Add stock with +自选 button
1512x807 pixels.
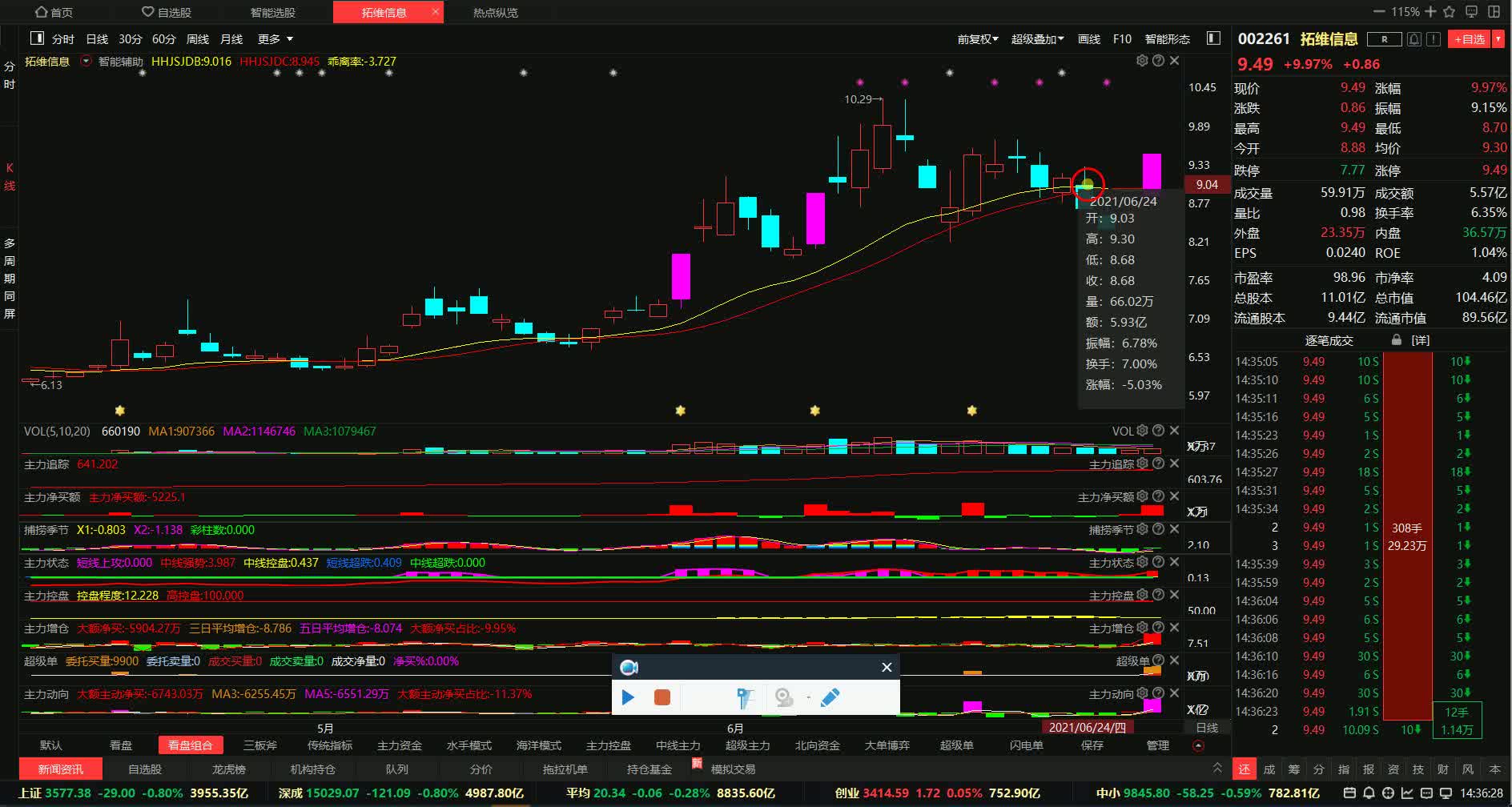(x=1470, y=38)
